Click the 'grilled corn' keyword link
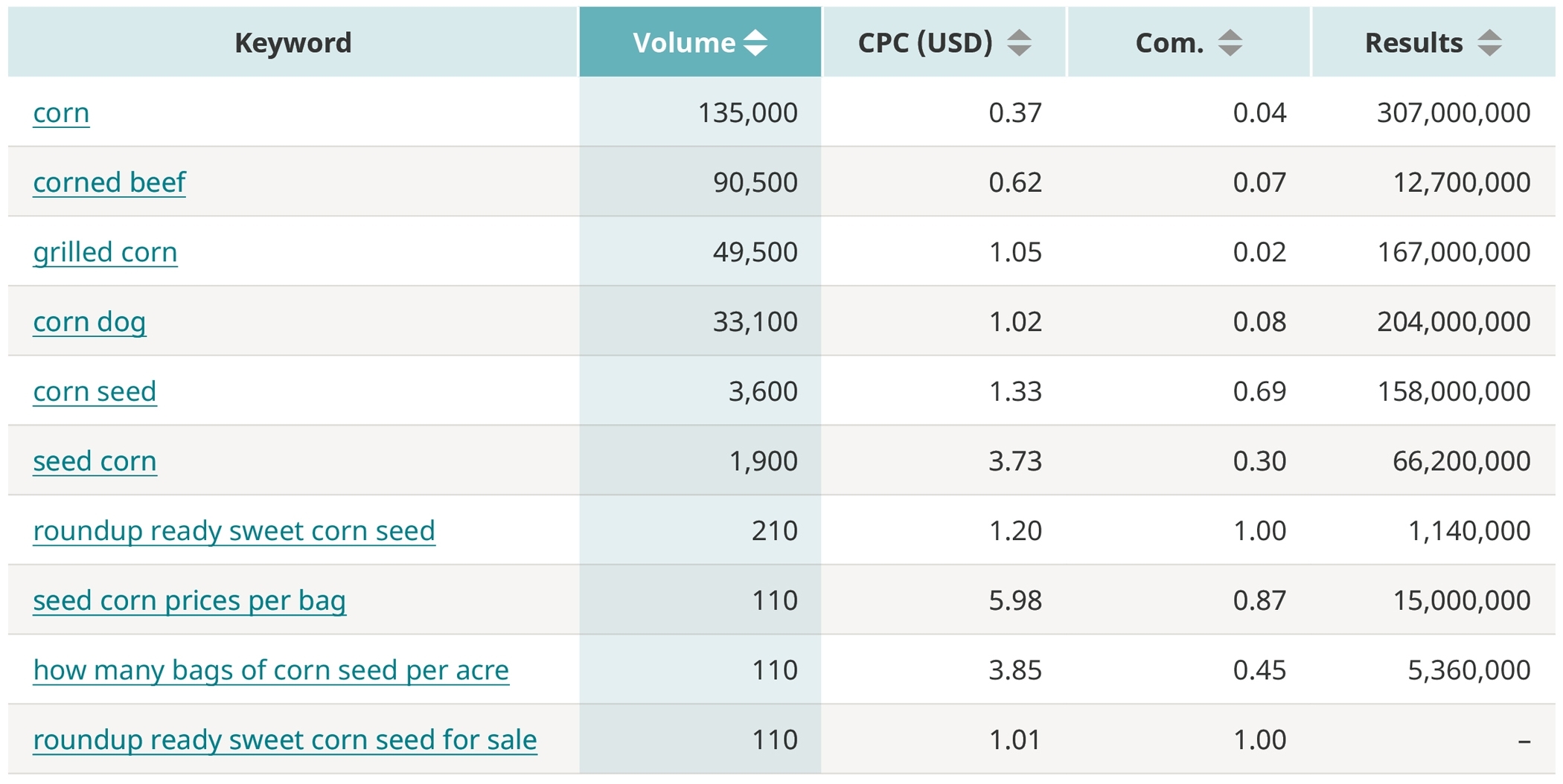This screenshot has height=784, width=1563. pyautogui.click(x=105, y=252)
